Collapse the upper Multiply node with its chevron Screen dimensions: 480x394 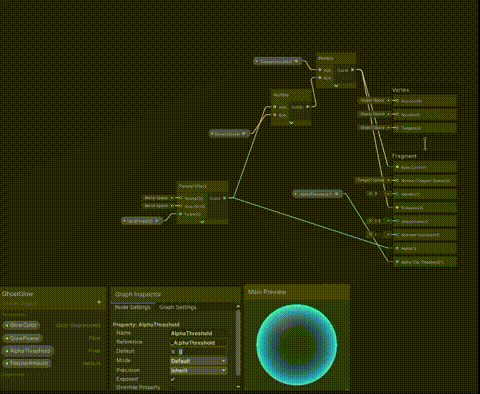[x=336, y=86]
